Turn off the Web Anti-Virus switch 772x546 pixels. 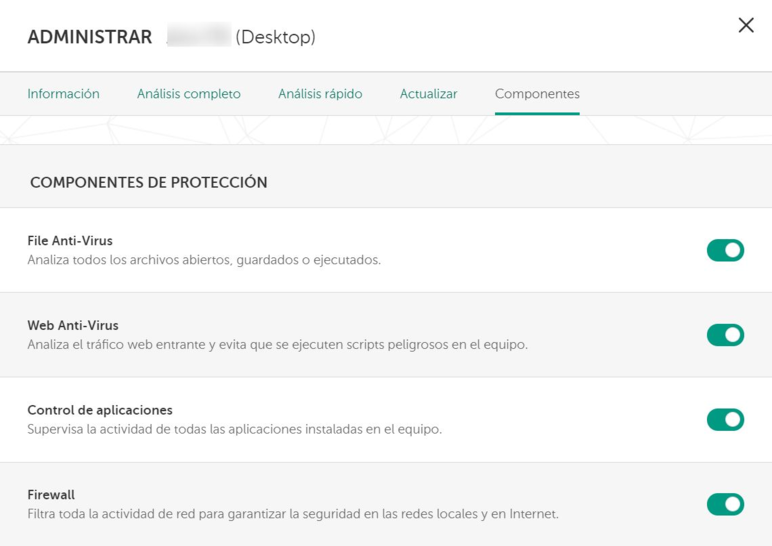[x=725, y=335]
